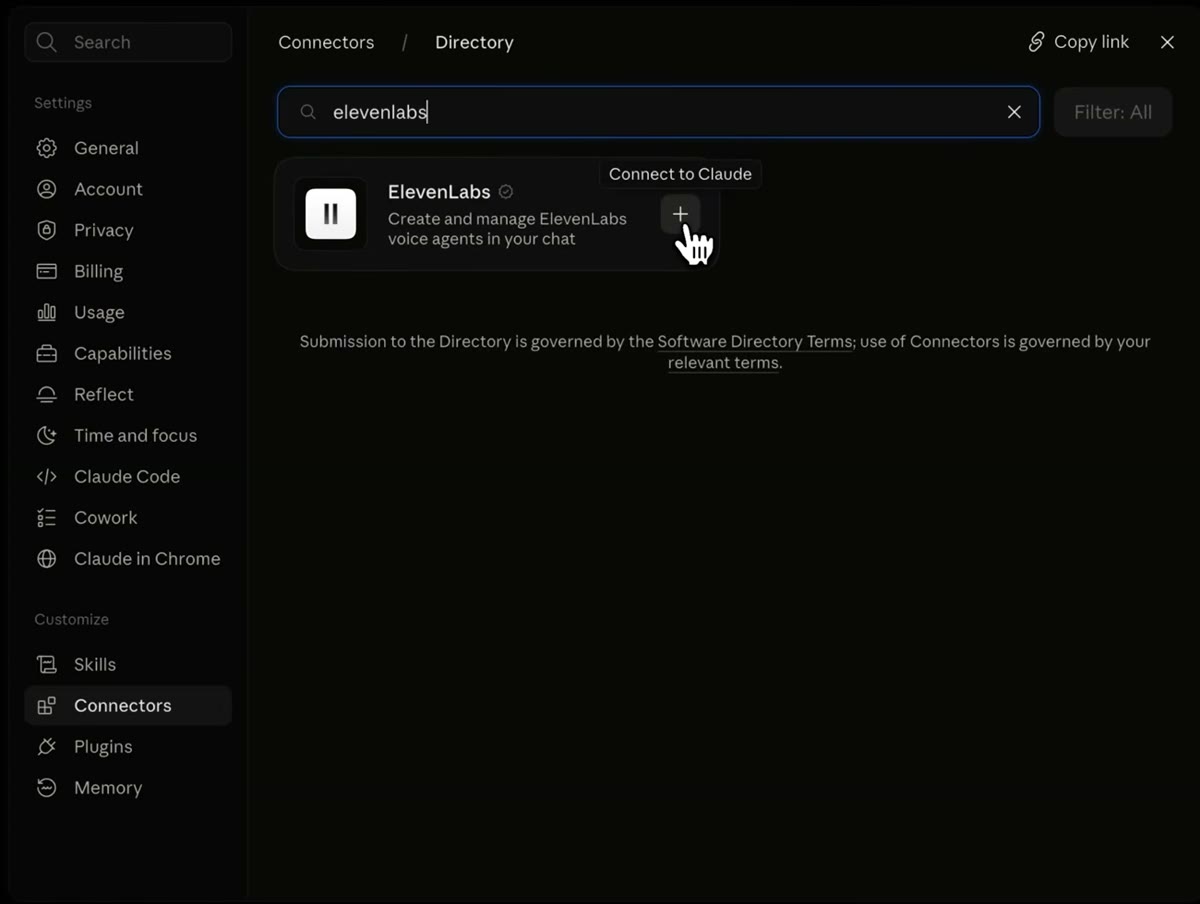Click the General gear icon
This screenshot has height=904, width=1200.
tap(46, 148)
